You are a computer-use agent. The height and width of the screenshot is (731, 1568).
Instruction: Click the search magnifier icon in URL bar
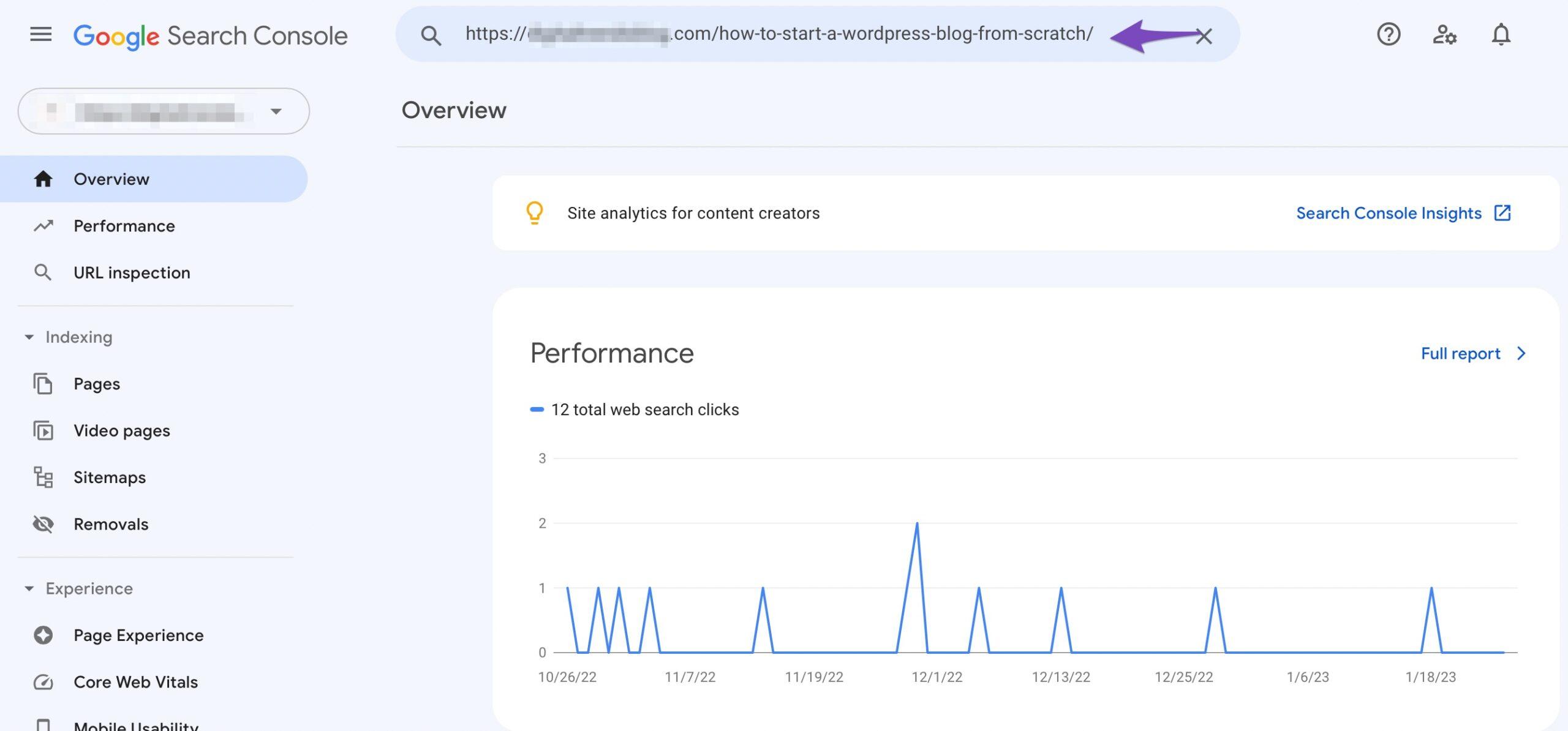click(431, 36)
